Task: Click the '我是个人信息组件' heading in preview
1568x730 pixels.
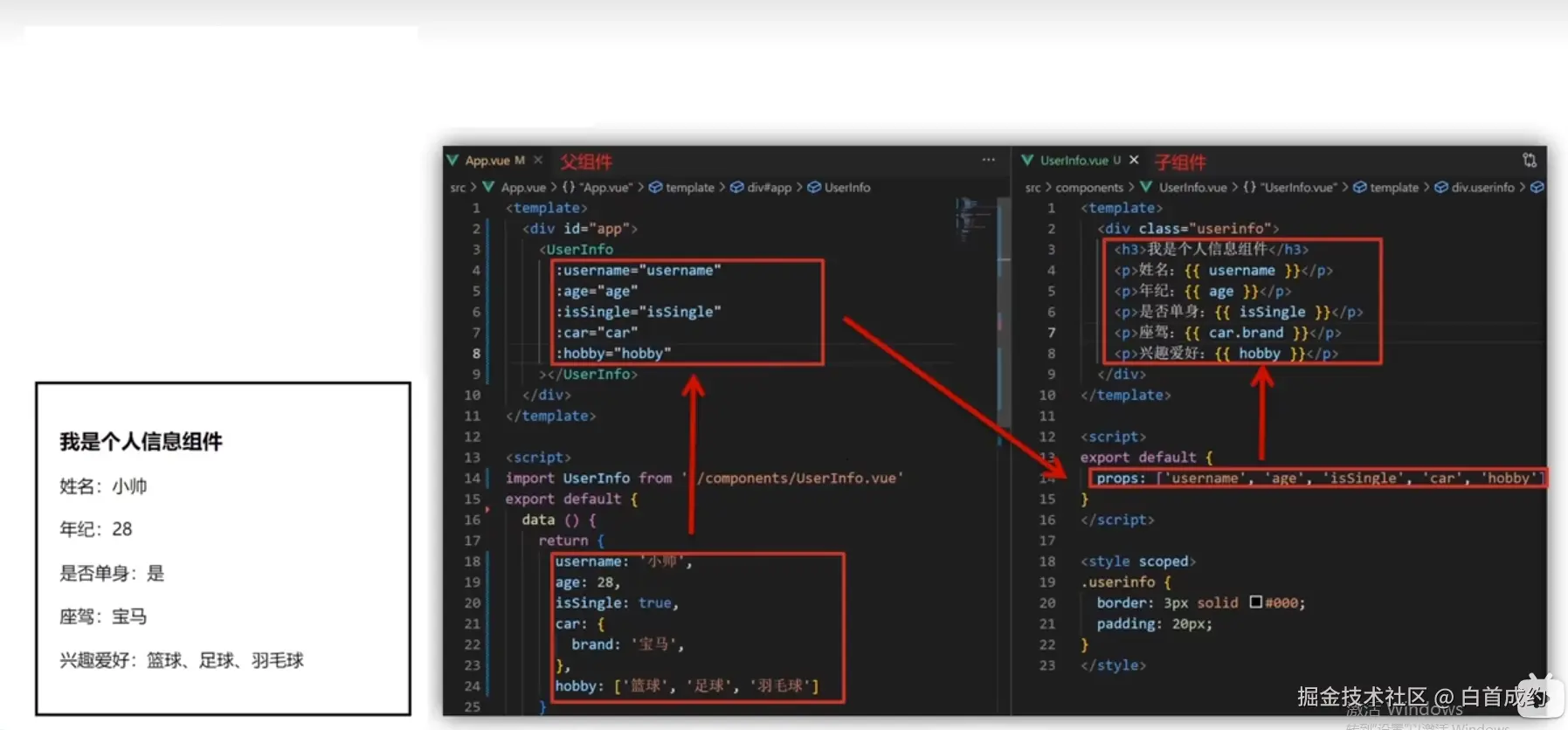Action: [141, 442]
